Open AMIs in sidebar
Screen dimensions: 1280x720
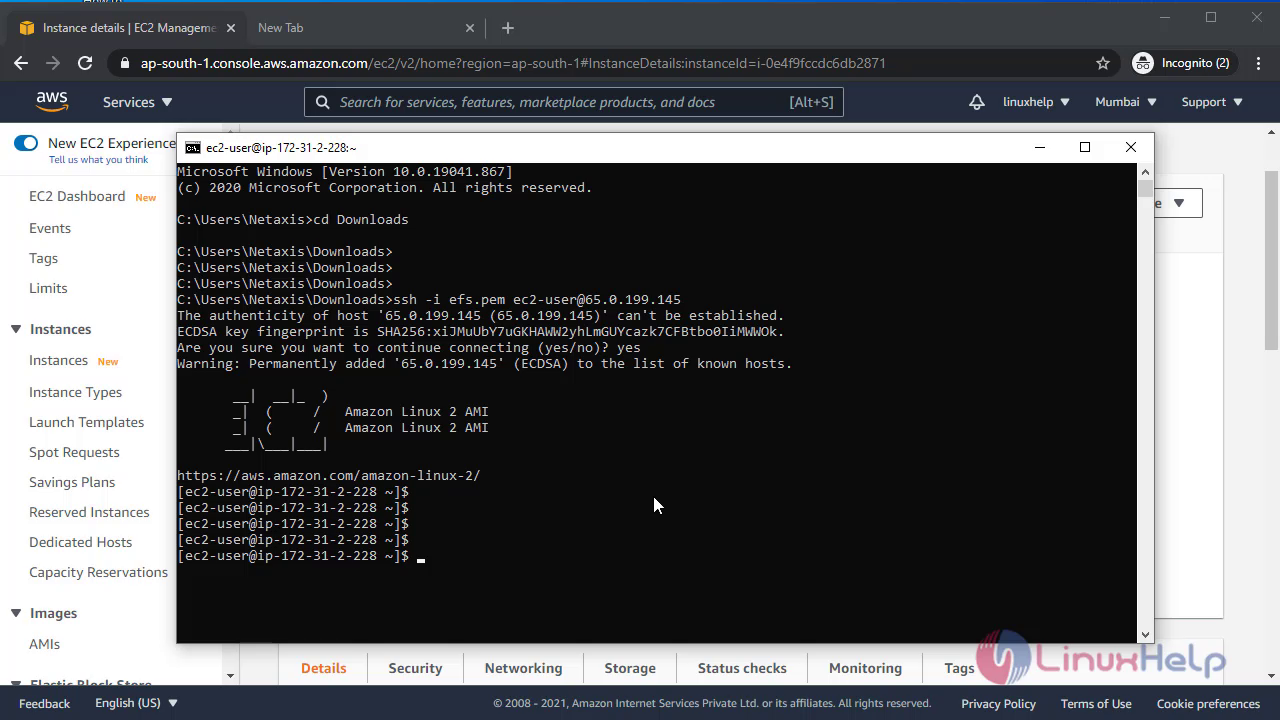(x=44, y=644)
